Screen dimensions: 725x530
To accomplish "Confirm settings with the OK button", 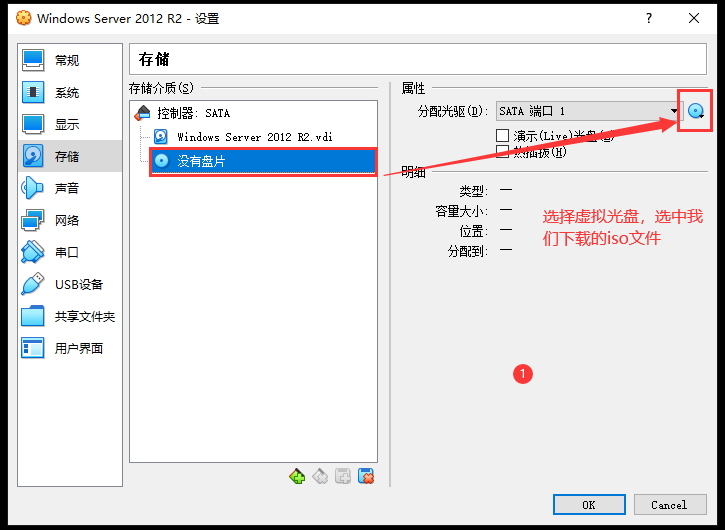I will 589,505.
